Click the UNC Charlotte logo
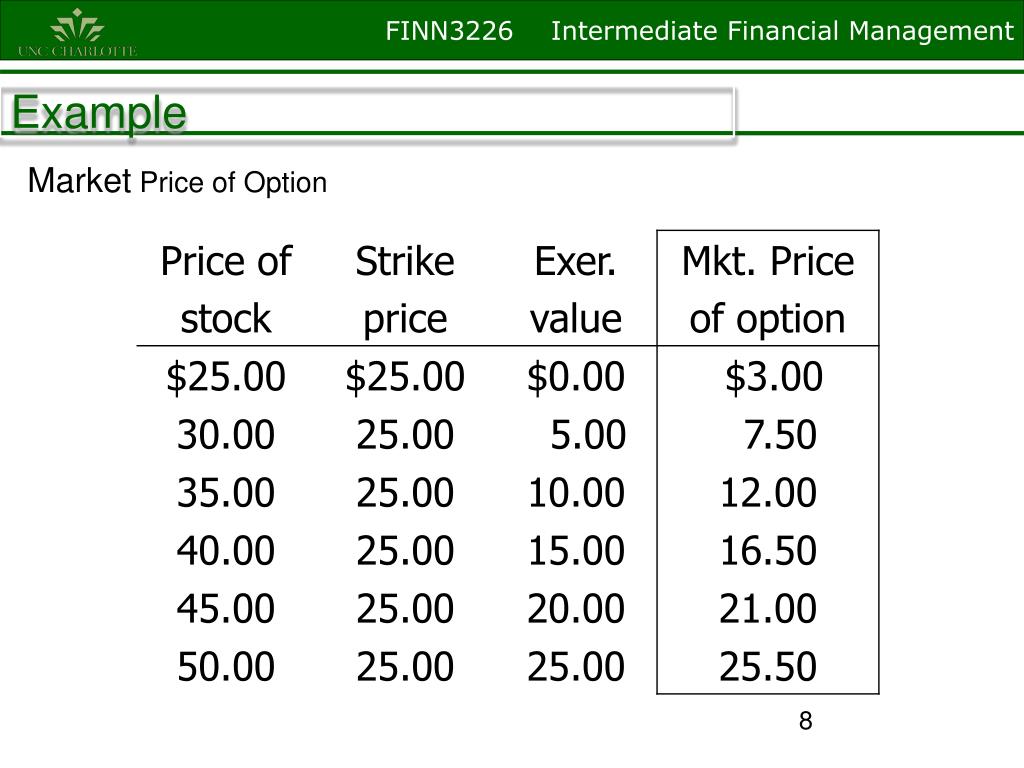 click(78, 33)
